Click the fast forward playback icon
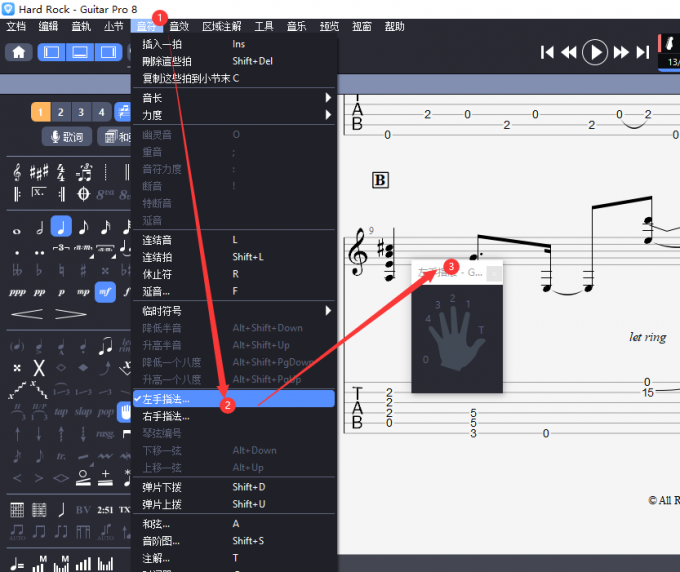Screen dimensions: 680x572 (621, 52)
